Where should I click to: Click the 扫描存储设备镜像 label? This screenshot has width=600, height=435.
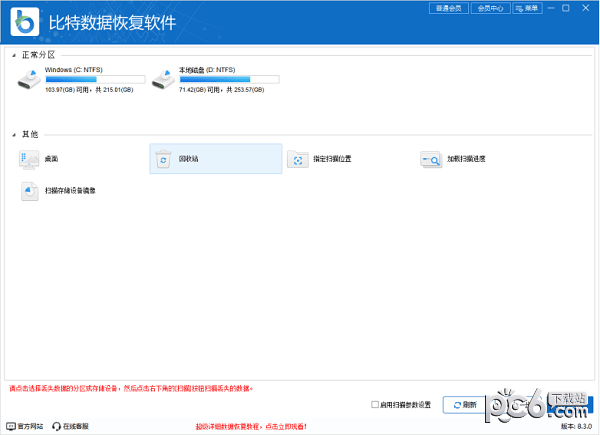[x=70, y=191]
